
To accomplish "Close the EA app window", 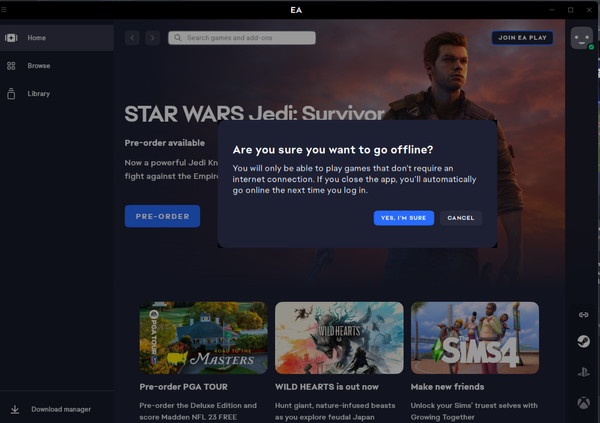I will pos(589,10).
